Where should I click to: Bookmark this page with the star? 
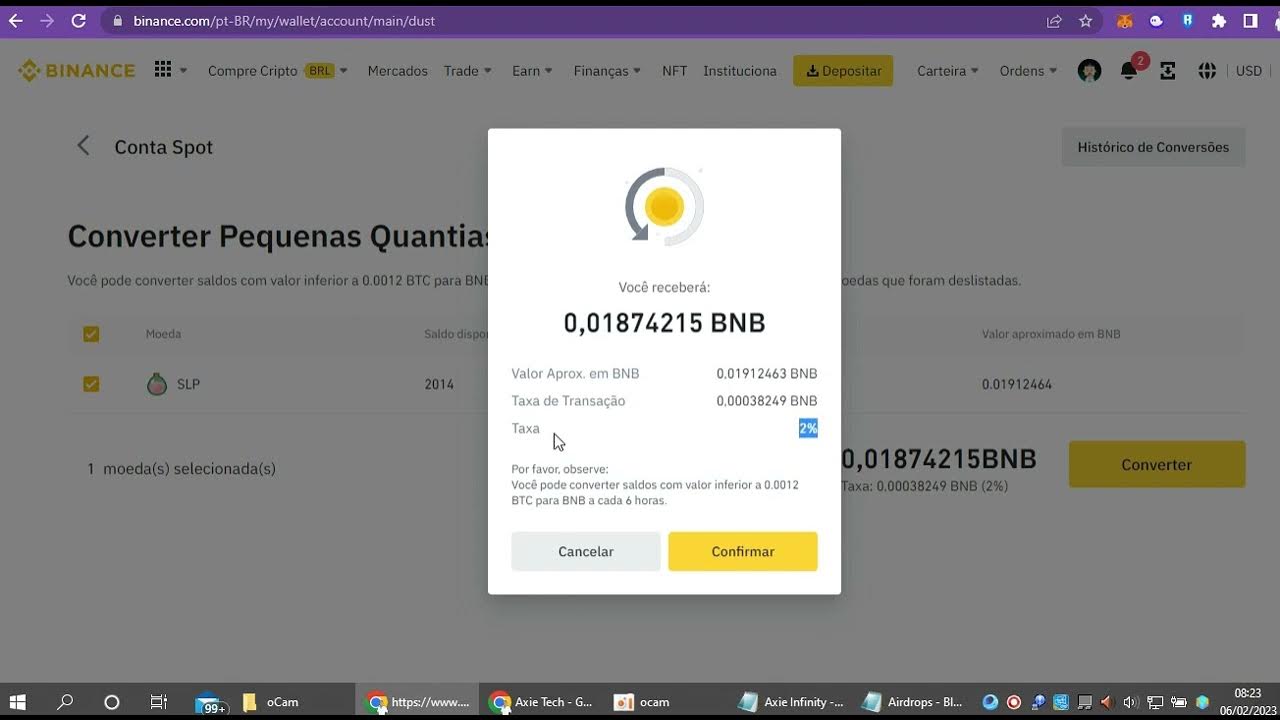tap(1085, 20)
